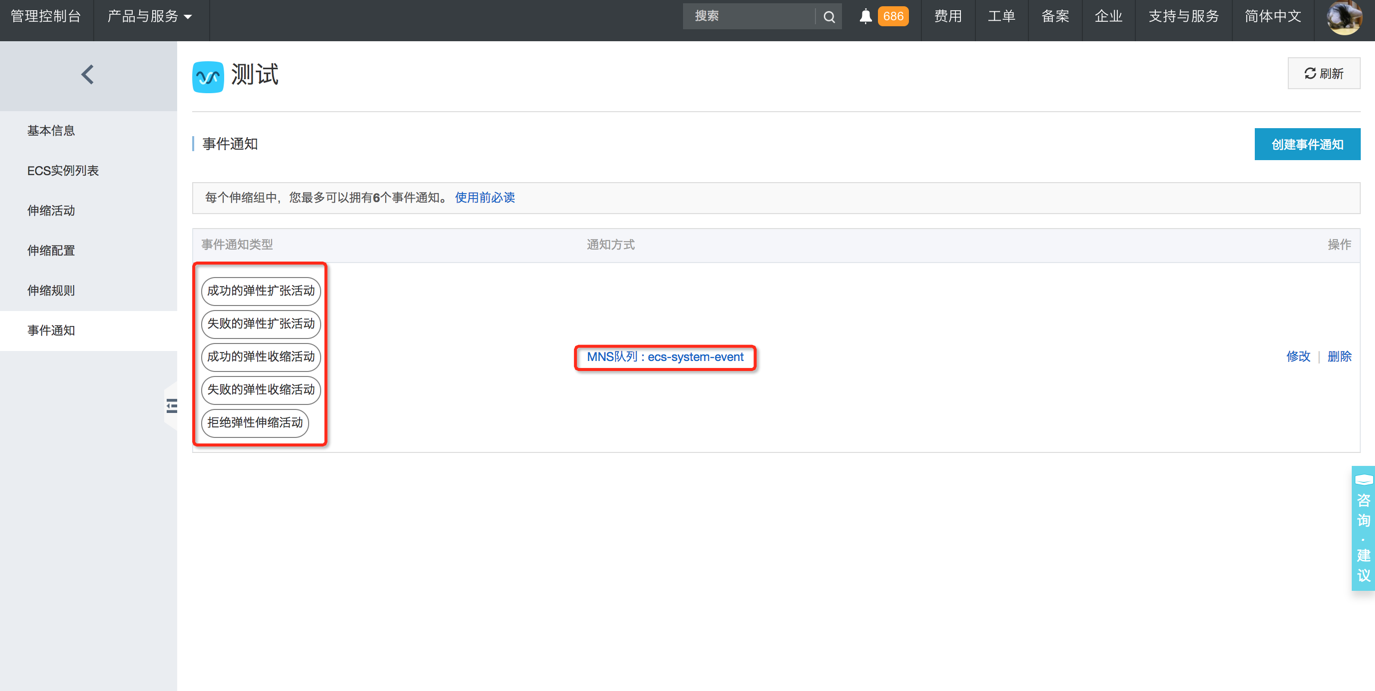Viewport: 1375px width, 691px height.
Task: Click the 失败的弹性收缩活动 tag
Action: pyautogui.click(x=261, y=390)
